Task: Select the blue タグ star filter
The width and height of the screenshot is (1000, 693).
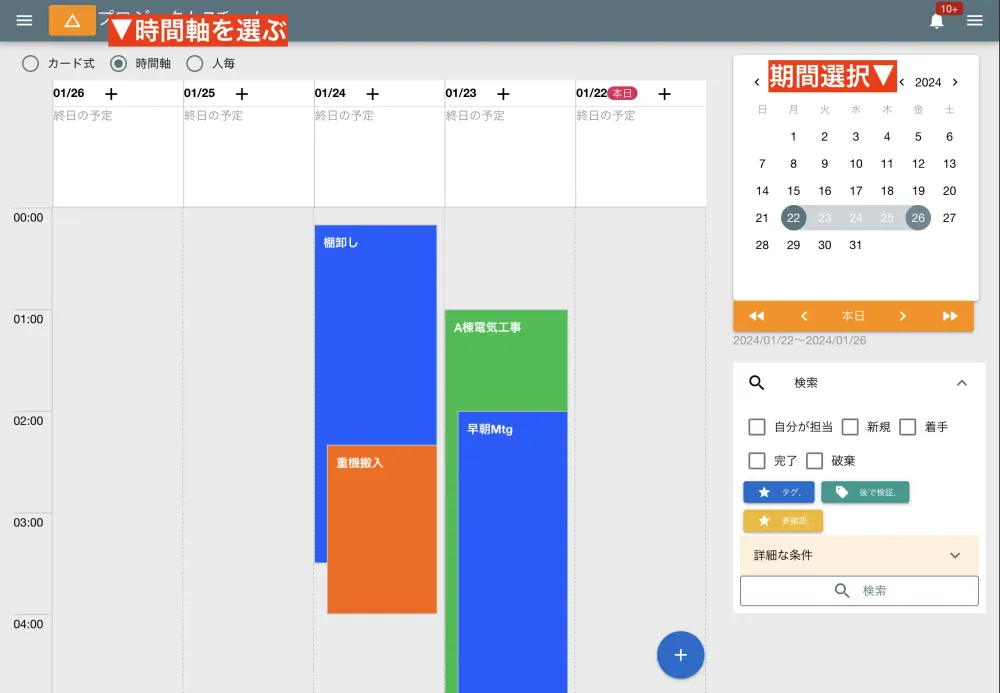Action: [x=779, y=491]
